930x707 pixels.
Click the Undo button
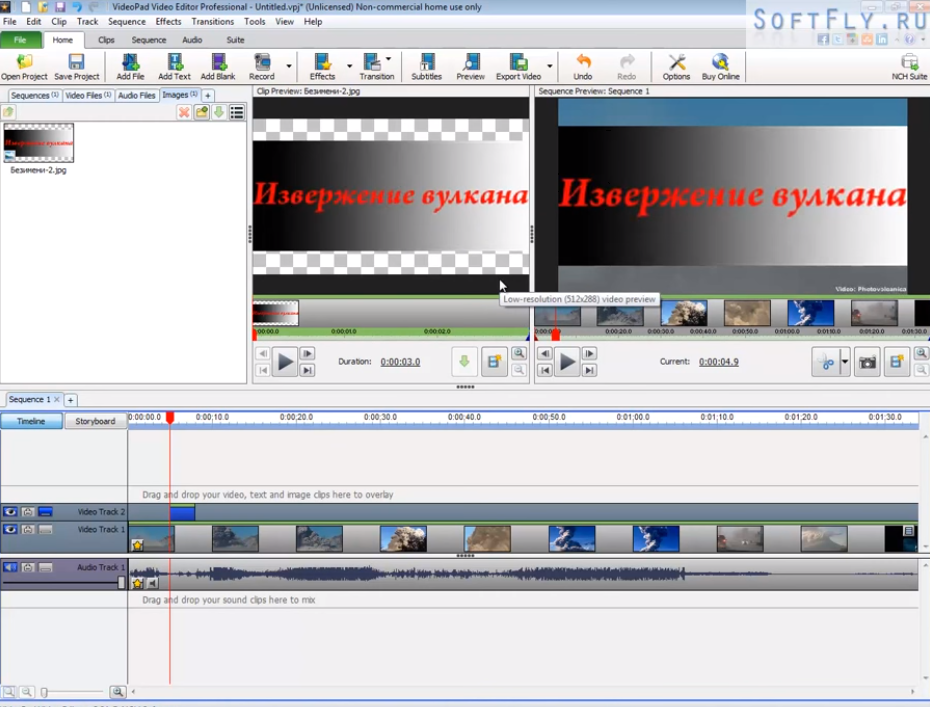click(x=583, y=66)
